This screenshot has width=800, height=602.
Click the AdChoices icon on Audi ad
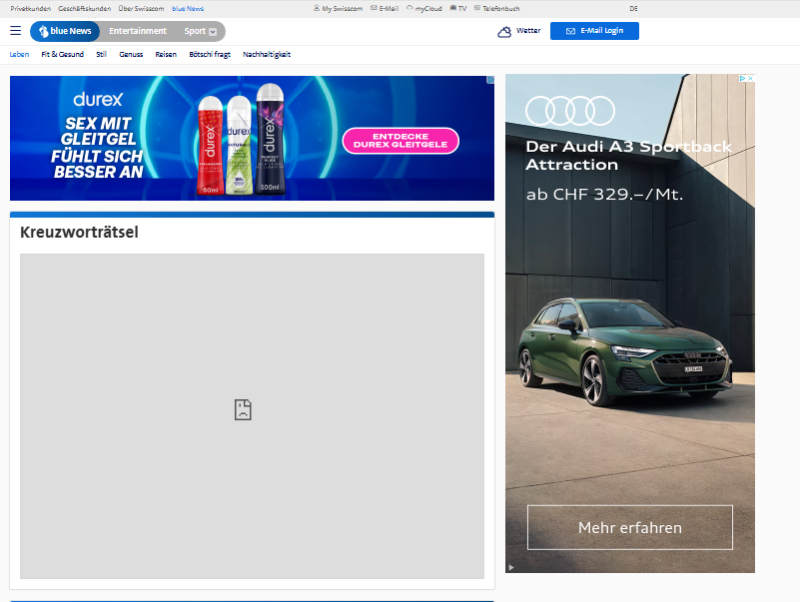pos(742,79)
